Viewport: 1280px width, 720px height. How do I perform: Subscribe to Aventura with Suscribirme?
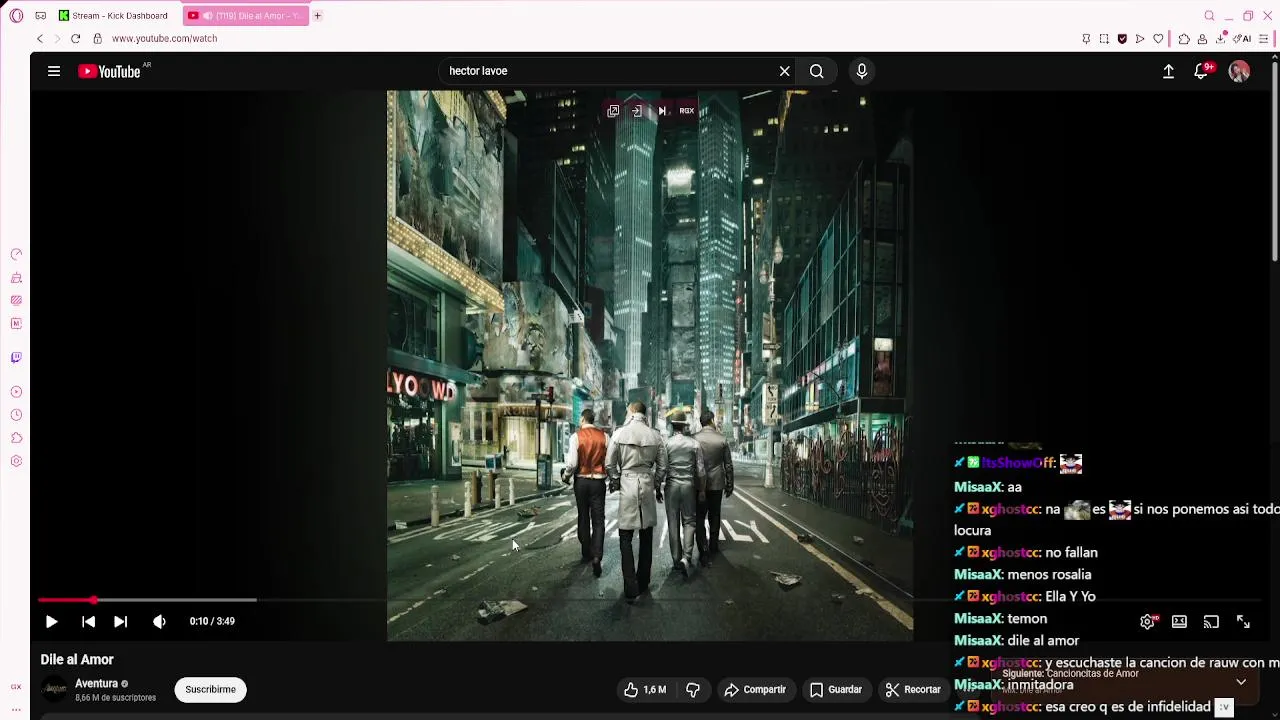click(210, 689)
